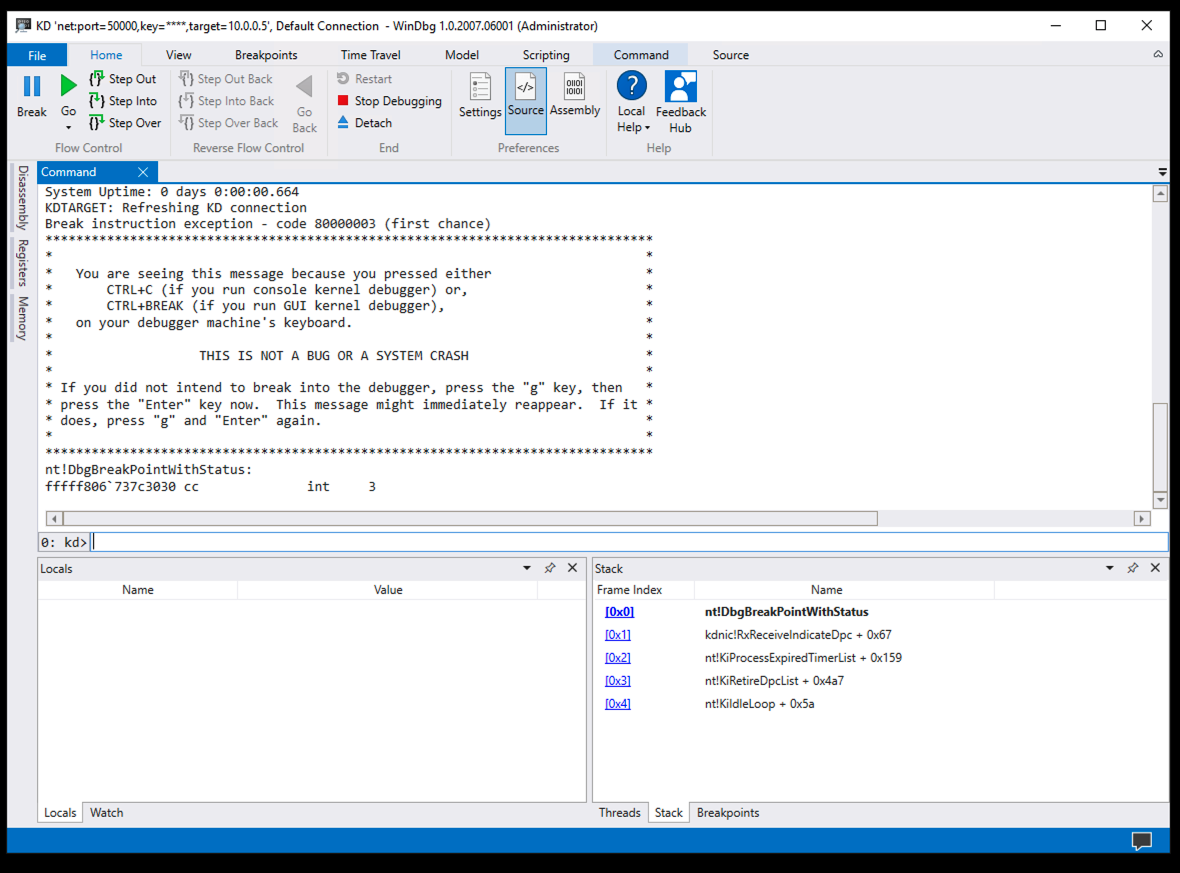The width and height of the screenshot is (1180, 873).
Task: Select stack frame 0x2 link
Action: click(x=618, y=658)
